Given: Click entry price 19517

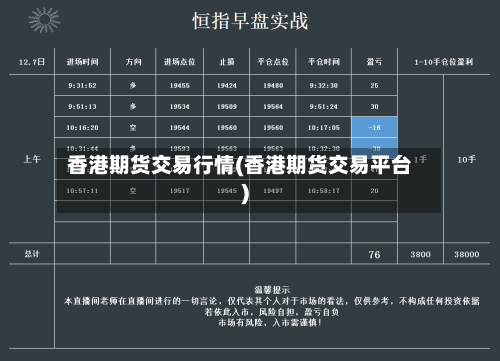Looking at the screenshot, I should [x=180, y=191].
